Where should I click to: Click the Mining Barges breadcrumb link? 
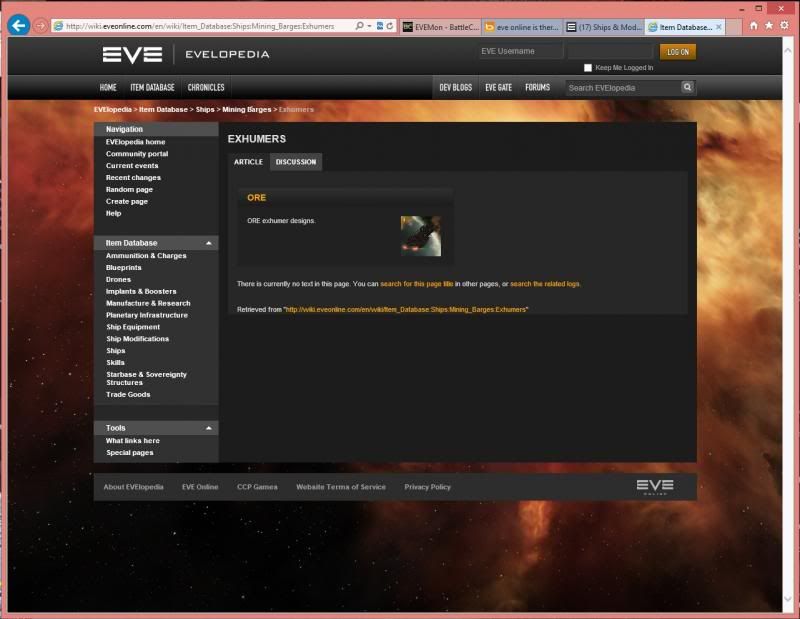[245, 108]
